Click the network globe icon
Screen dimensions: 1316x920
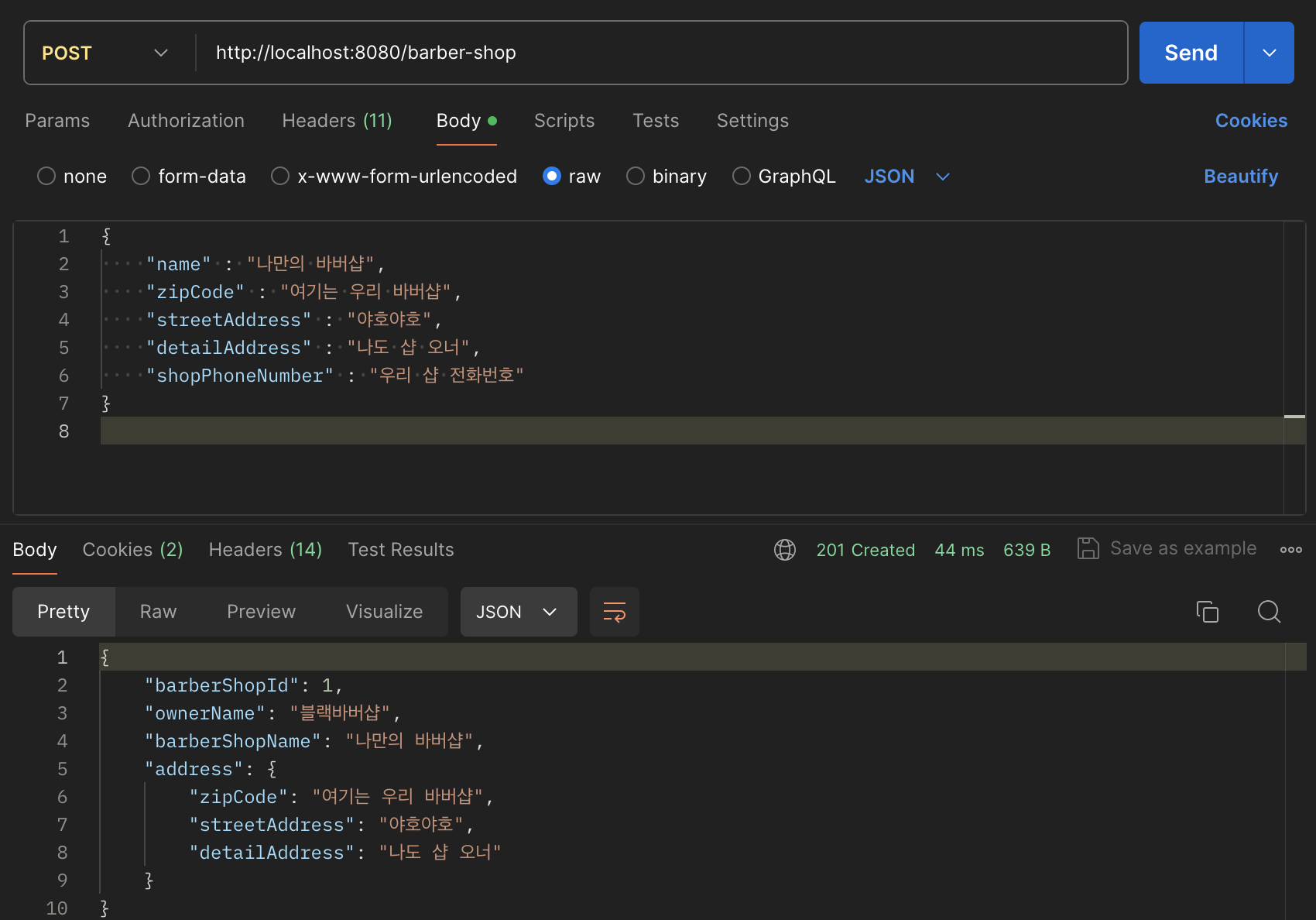coord(785,550)
